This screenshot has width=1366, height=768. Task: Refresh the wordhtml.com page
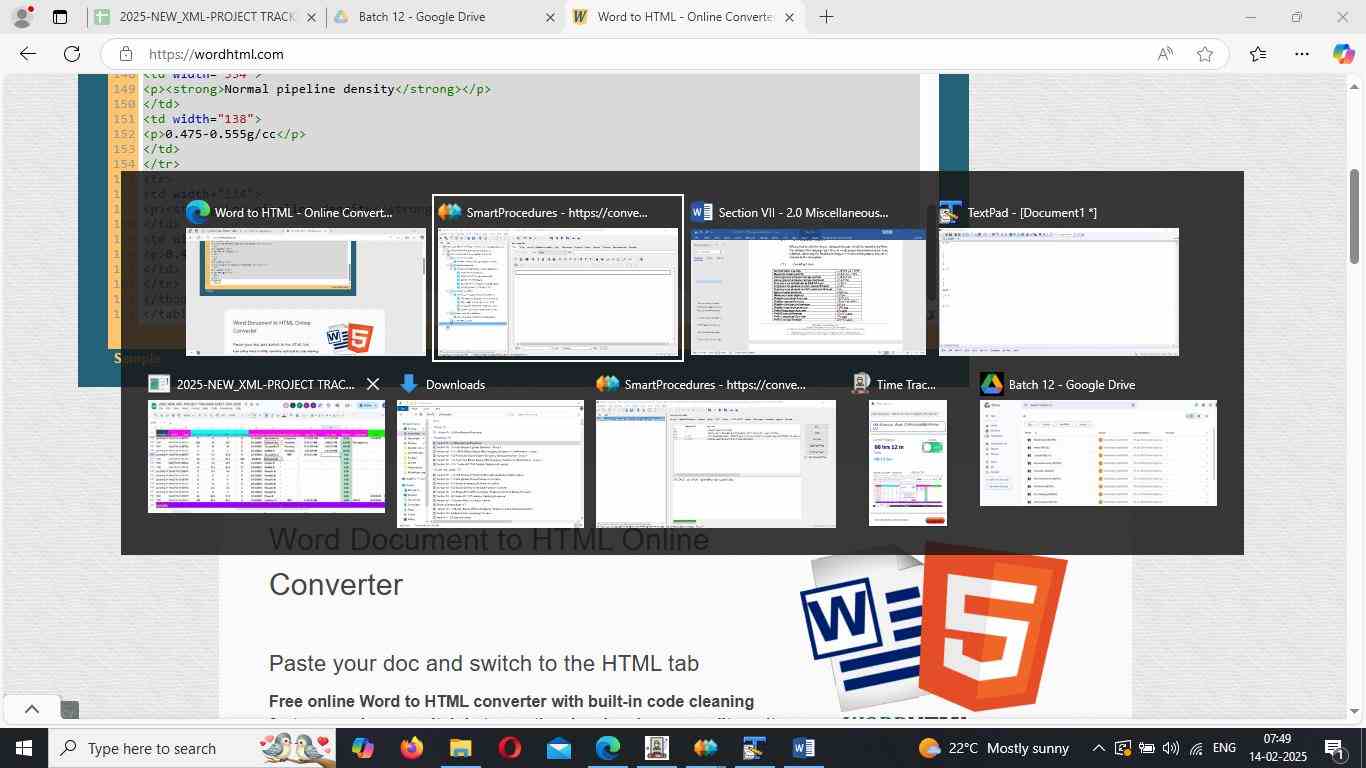coord(72,54)
